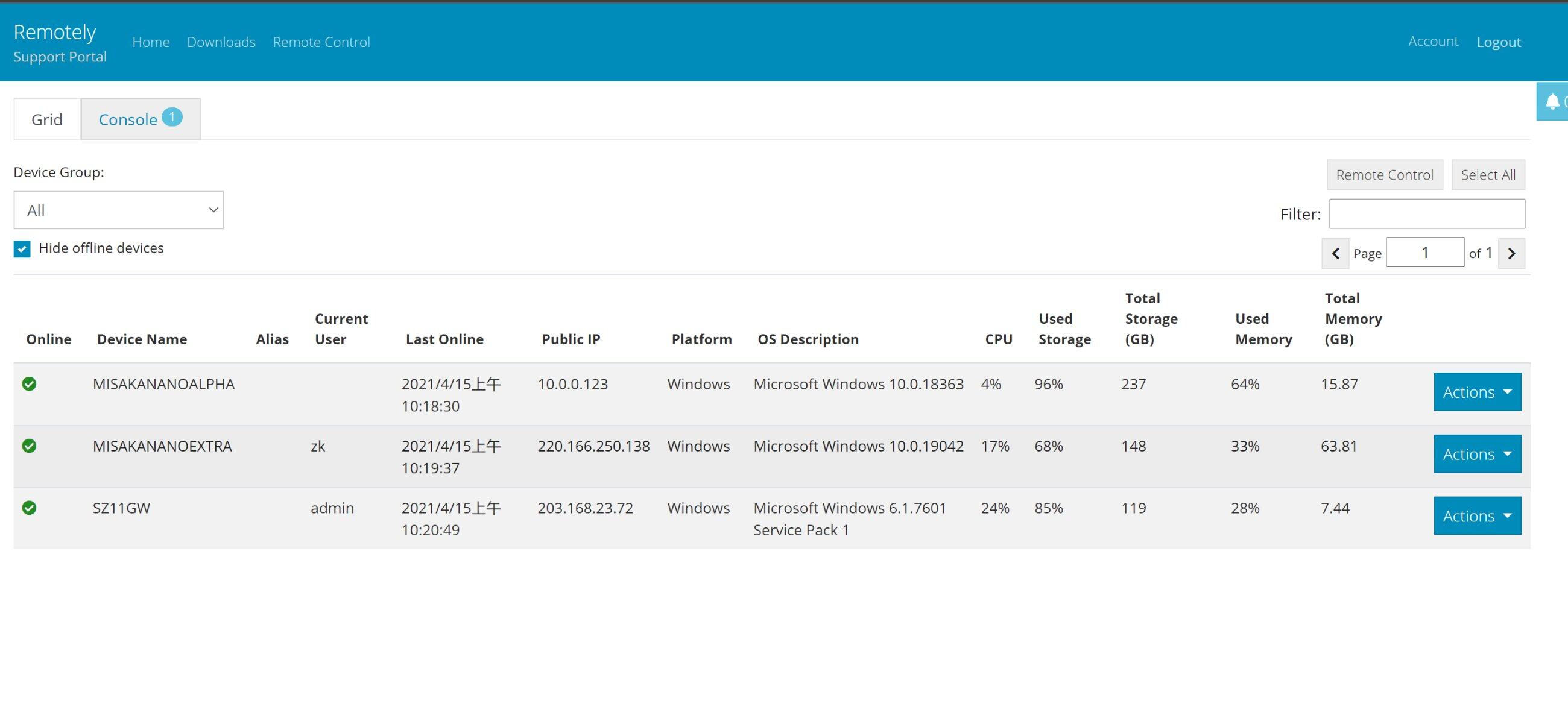The image size is (1568, 721).
Task: Sort by the Platform column header
Action: point(702,339)
